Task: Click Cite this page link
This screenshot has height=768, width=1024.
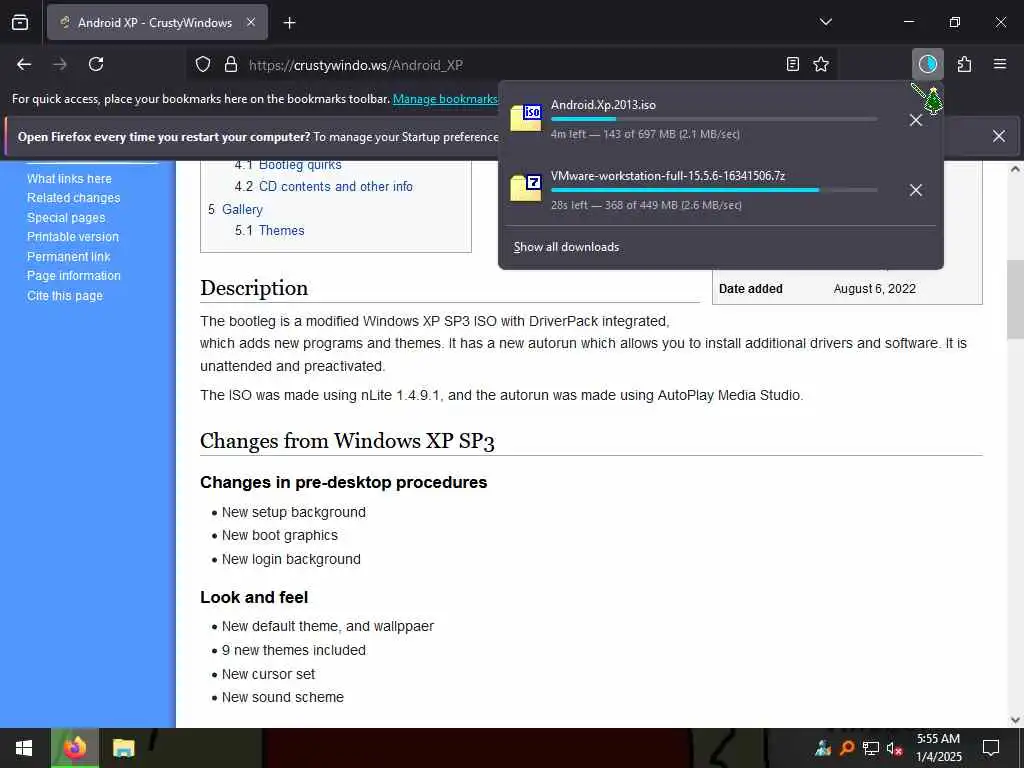Action: click(65, 295)
